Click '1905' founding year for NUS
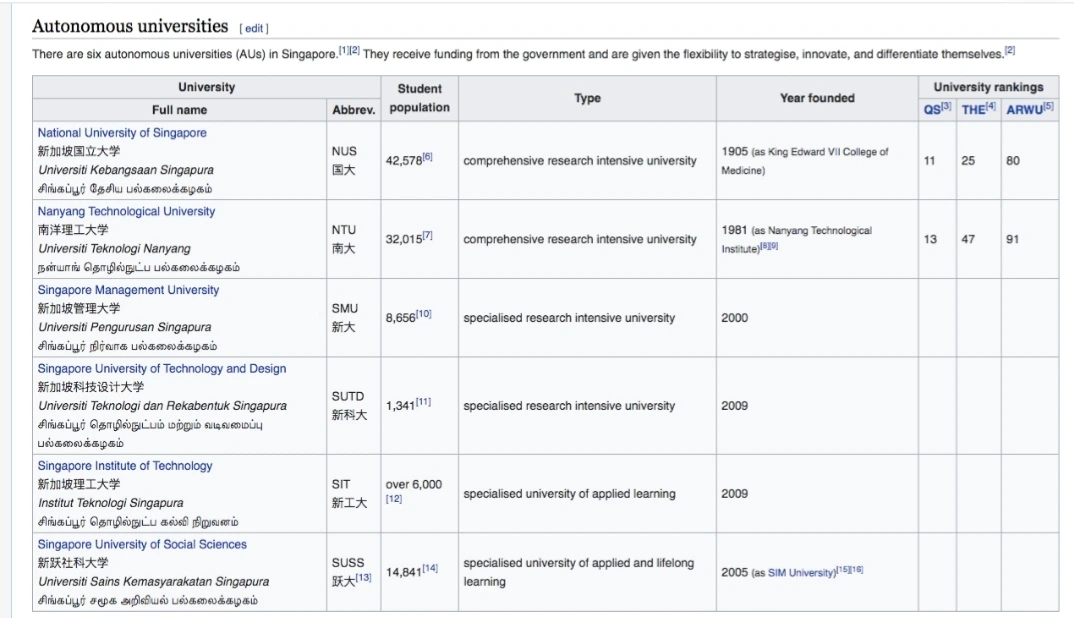 (734, 151)
